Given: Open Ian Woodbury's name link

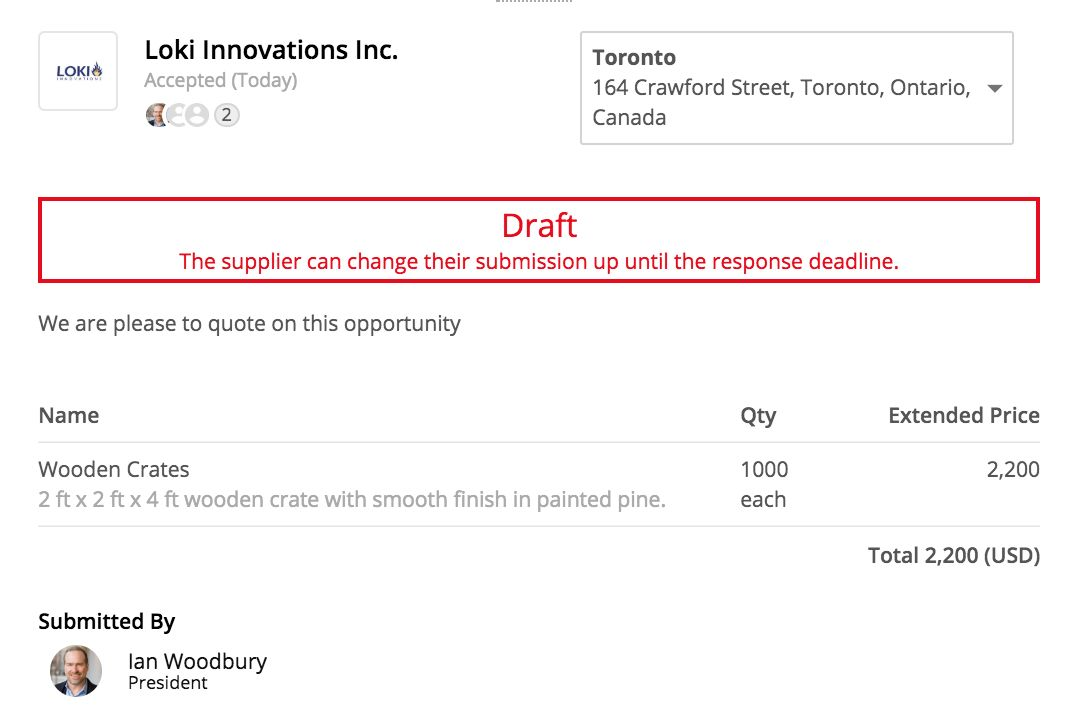Looking at the screenshot, I should click(197, 661).
